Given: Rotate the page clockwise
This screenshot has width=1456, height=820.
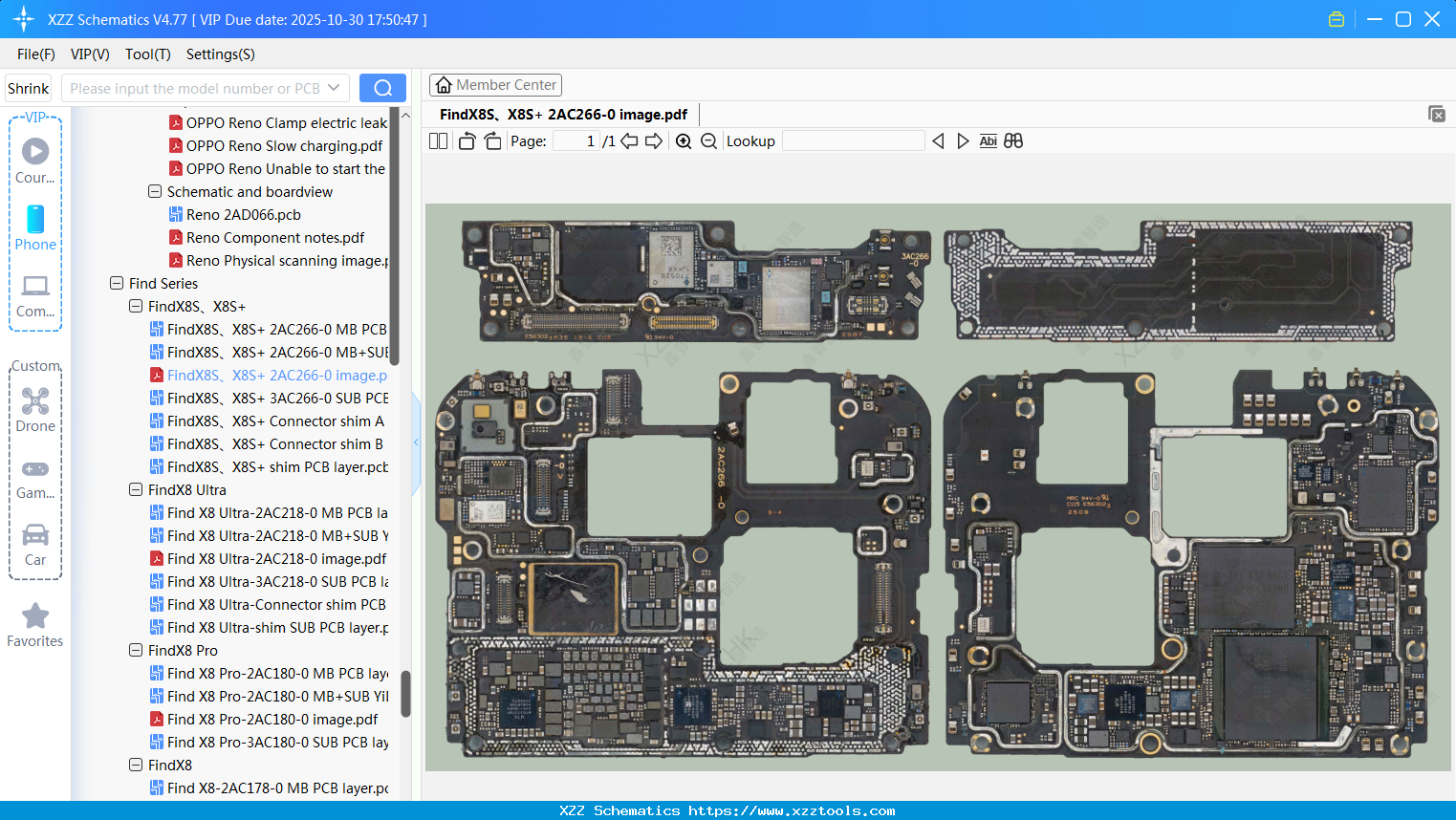Looking at the screenshot, I should tap(492, 140).
